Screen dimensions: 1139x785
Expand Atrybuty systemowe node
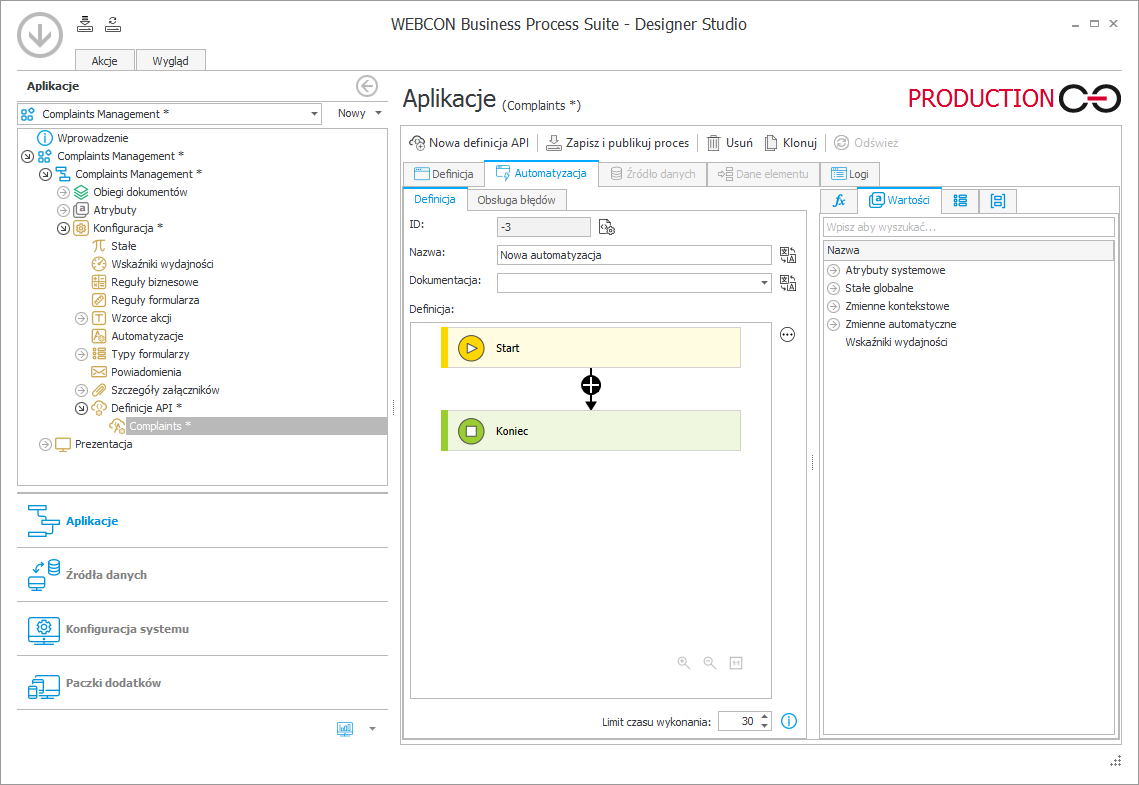pyautogui.click(x=833, y=270)
